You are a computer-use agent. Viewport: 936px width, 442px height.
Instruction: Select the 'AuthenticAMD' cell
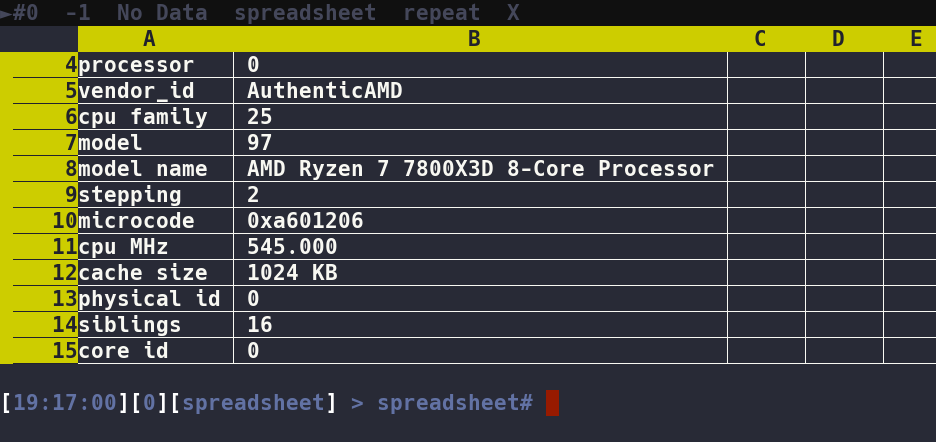(x=325, y=91)
